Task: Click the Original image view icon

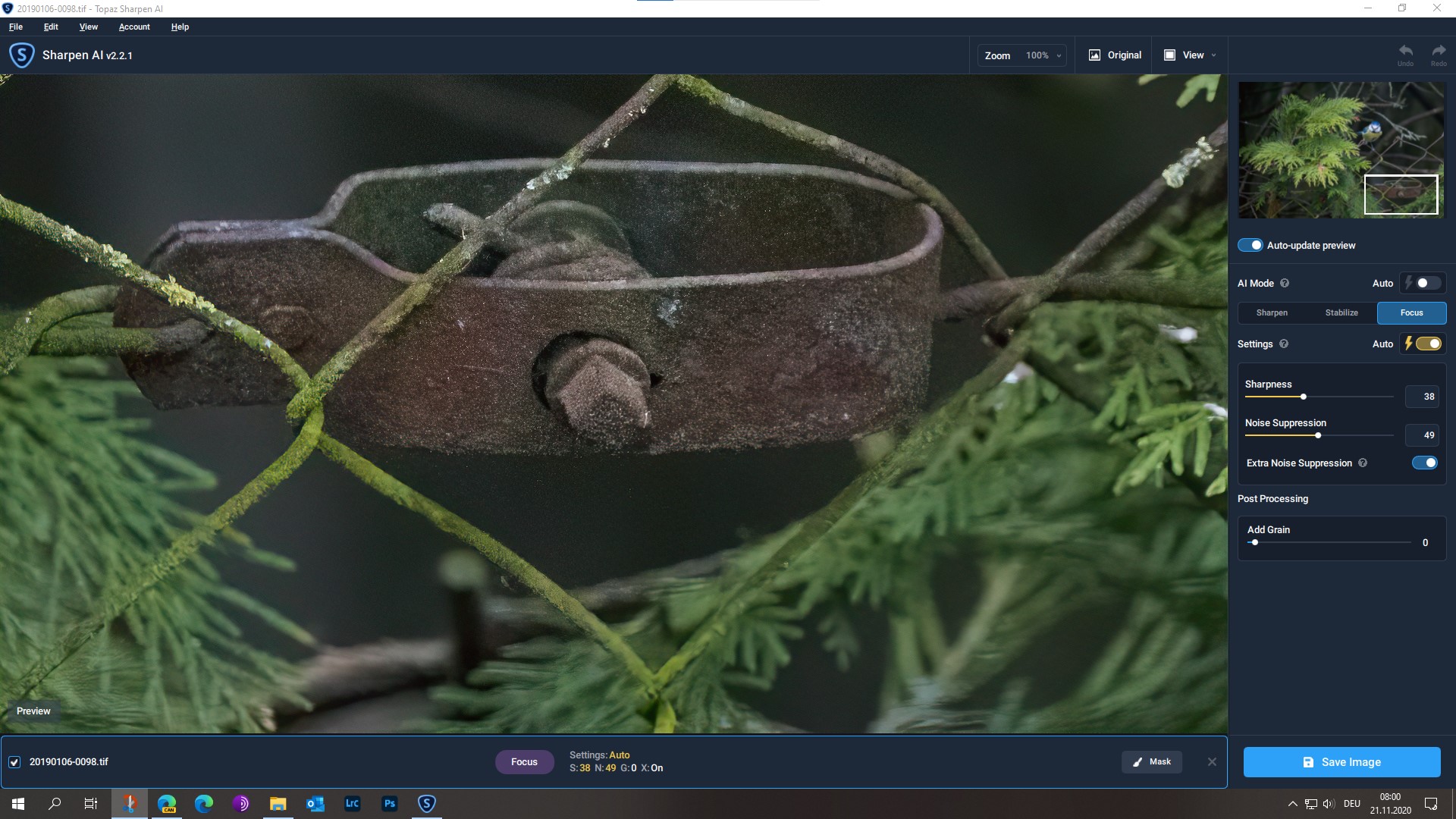Action: click(x=1094, y=55)
